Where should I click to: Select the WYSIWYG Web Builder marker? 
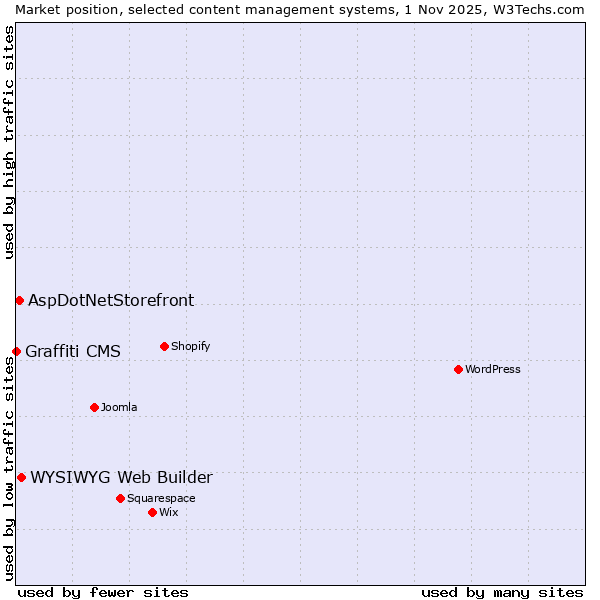(21, 477)
